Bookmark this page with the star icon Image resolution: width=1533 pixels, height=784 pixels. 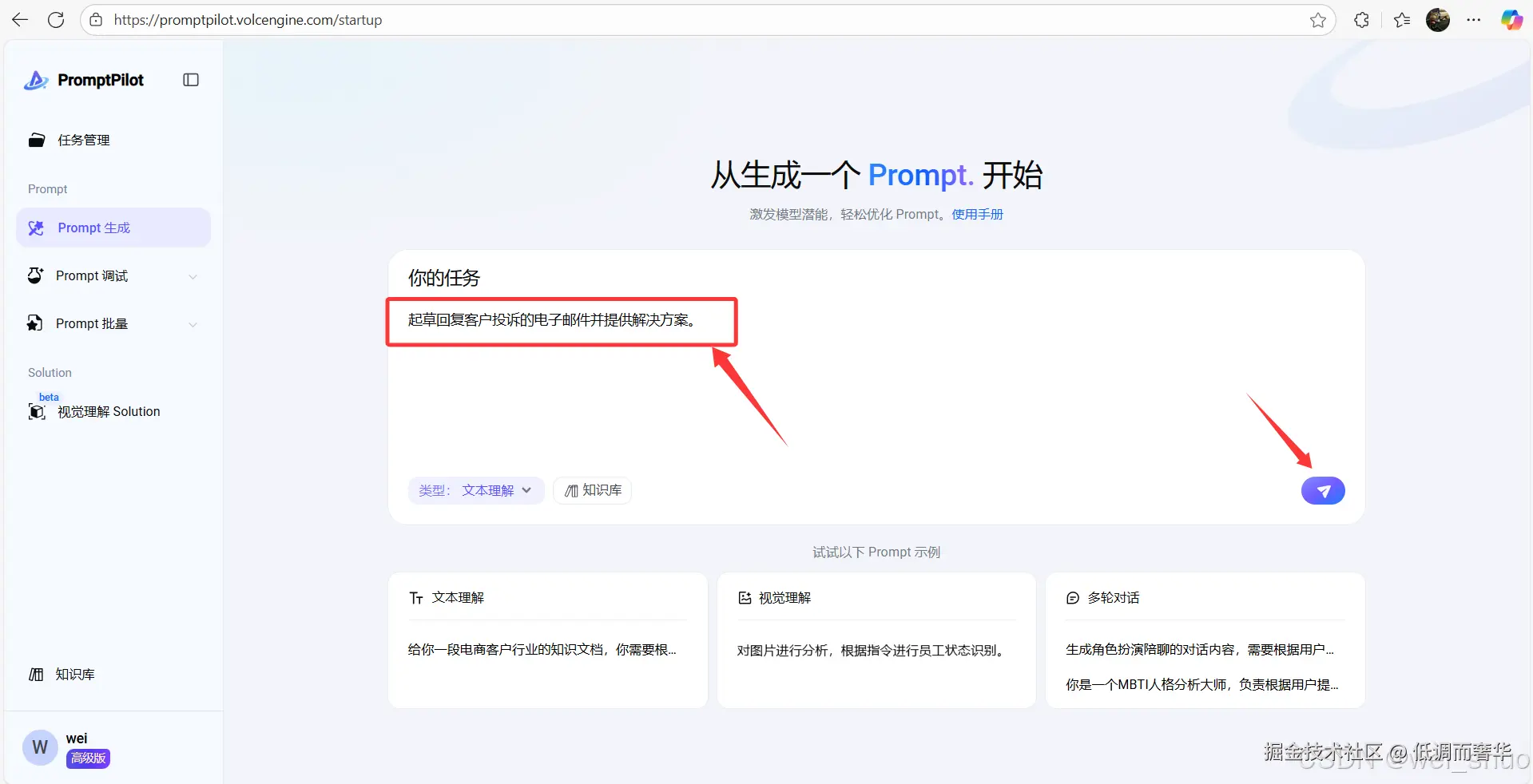tap(1317, 19)
